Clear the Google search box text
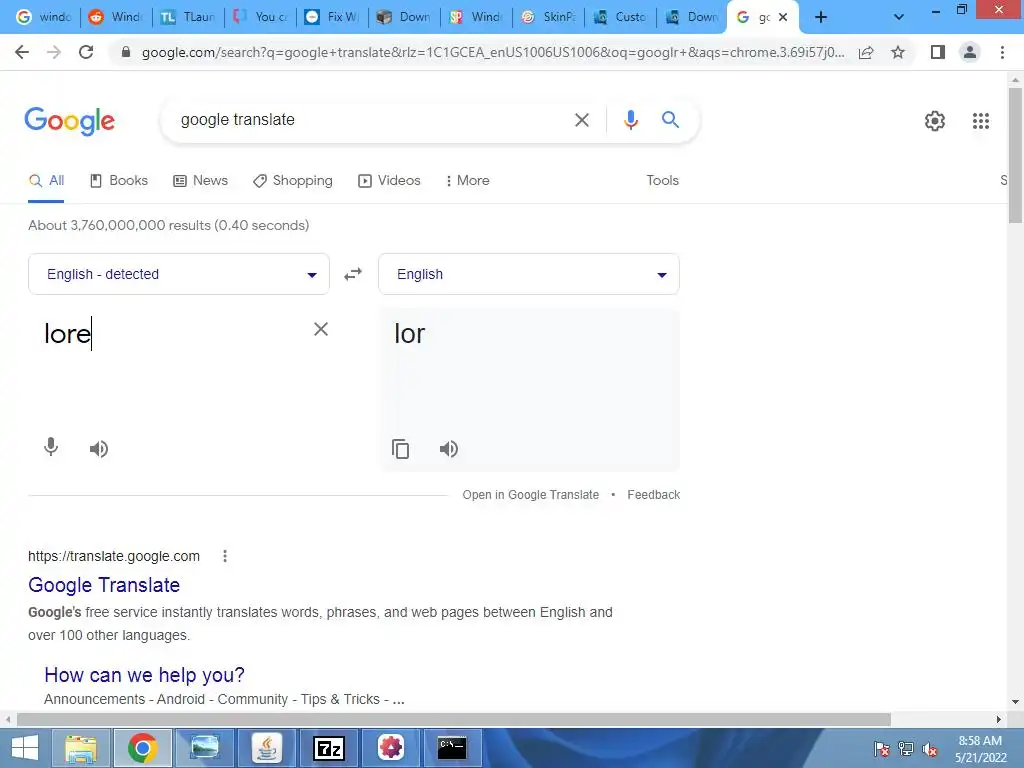1024x768 pixels. click(581, 120)
